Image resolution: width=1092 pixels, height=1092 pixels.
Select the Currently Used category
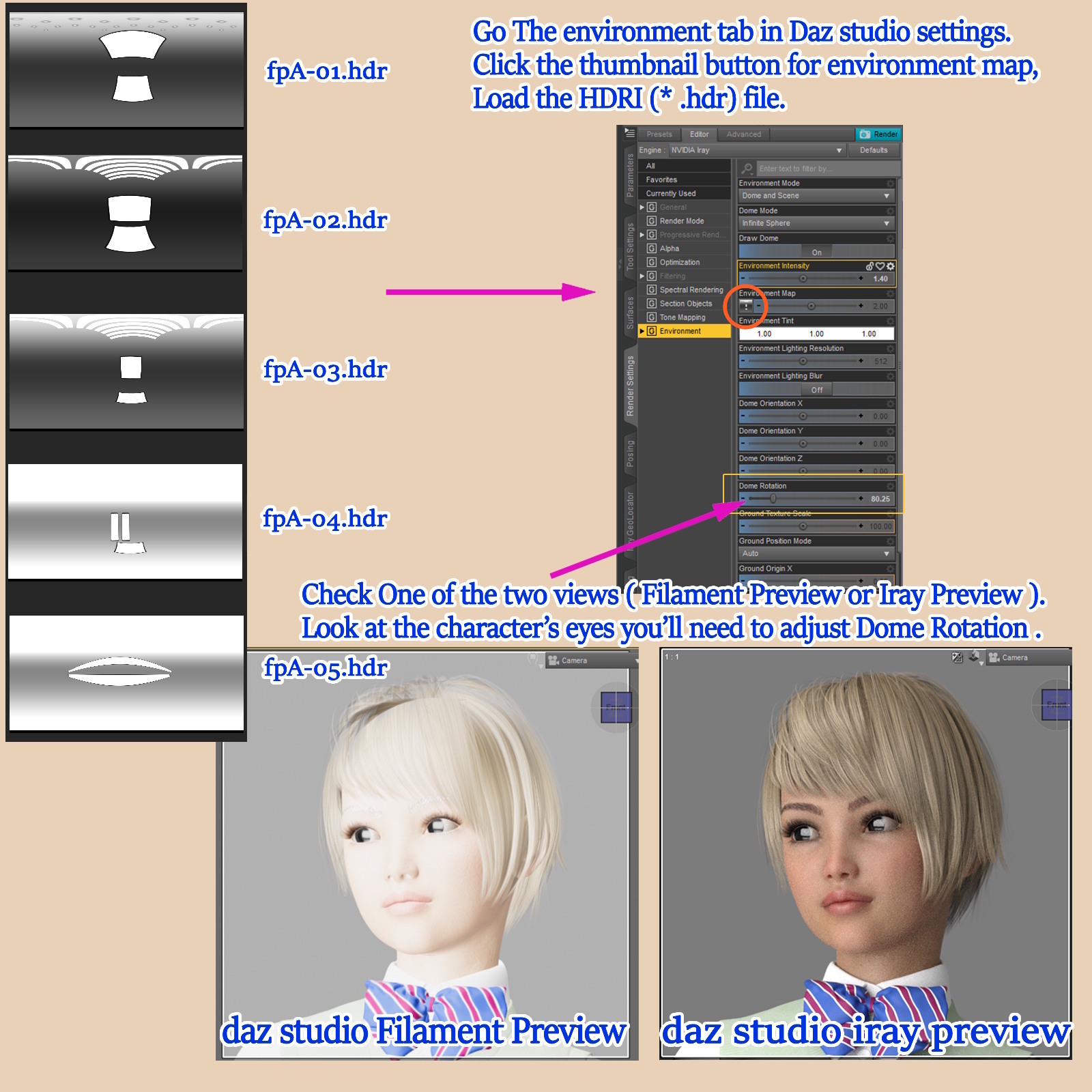click(x=685, y=193)
